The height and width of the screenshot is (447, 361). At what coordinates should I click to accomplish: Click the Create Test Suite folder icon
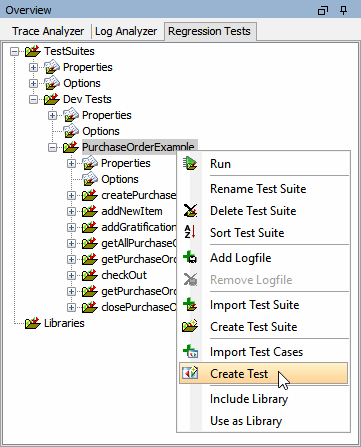[x=190, y=326]
